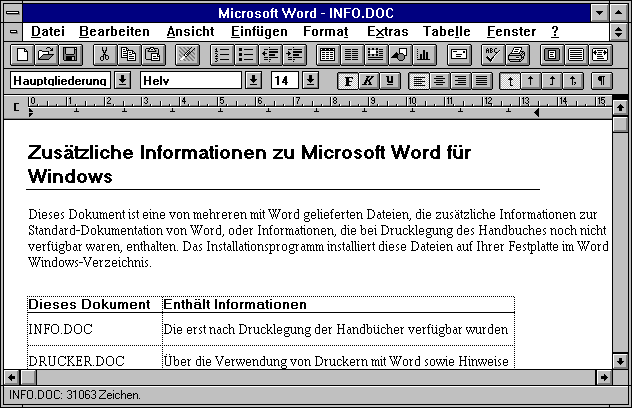
Task: Set text columns with the columns icon
Action: (x=351, y=55)
